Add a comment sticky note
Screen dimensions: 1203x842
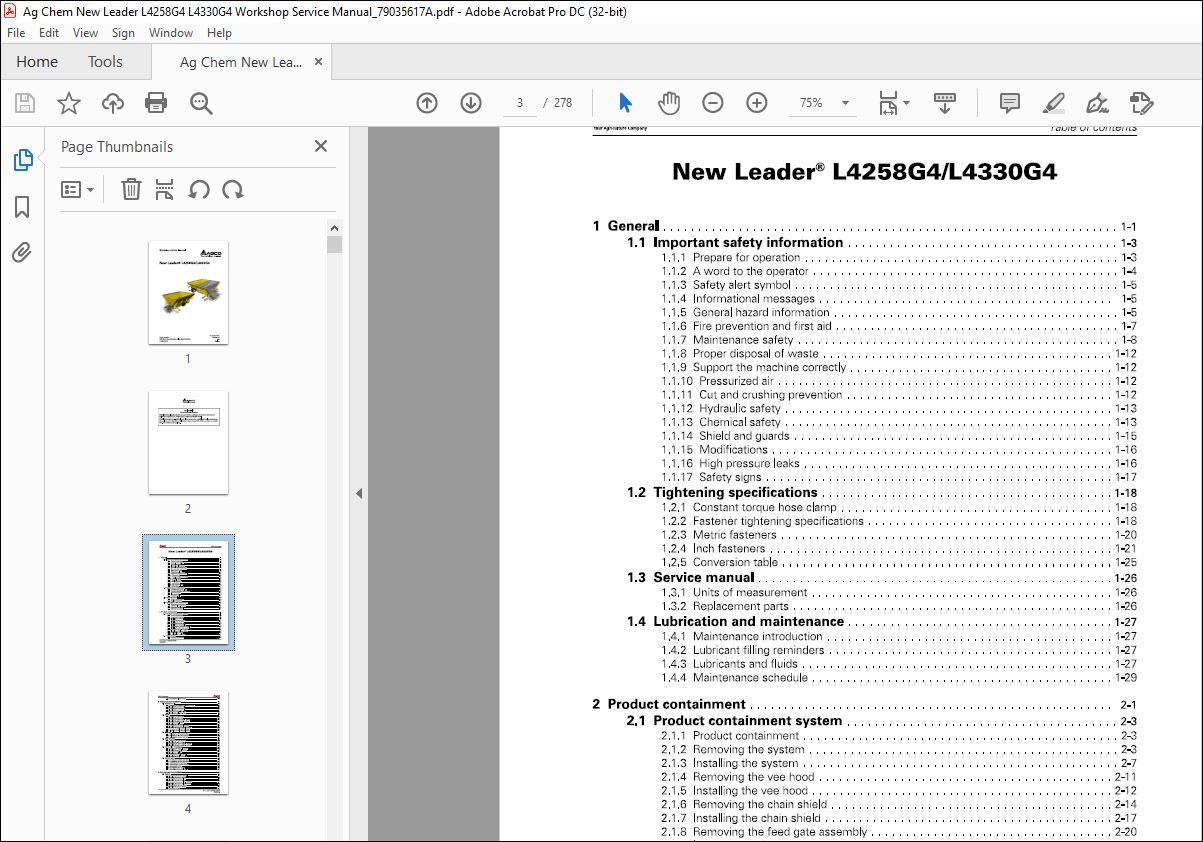pos(1010,103)
